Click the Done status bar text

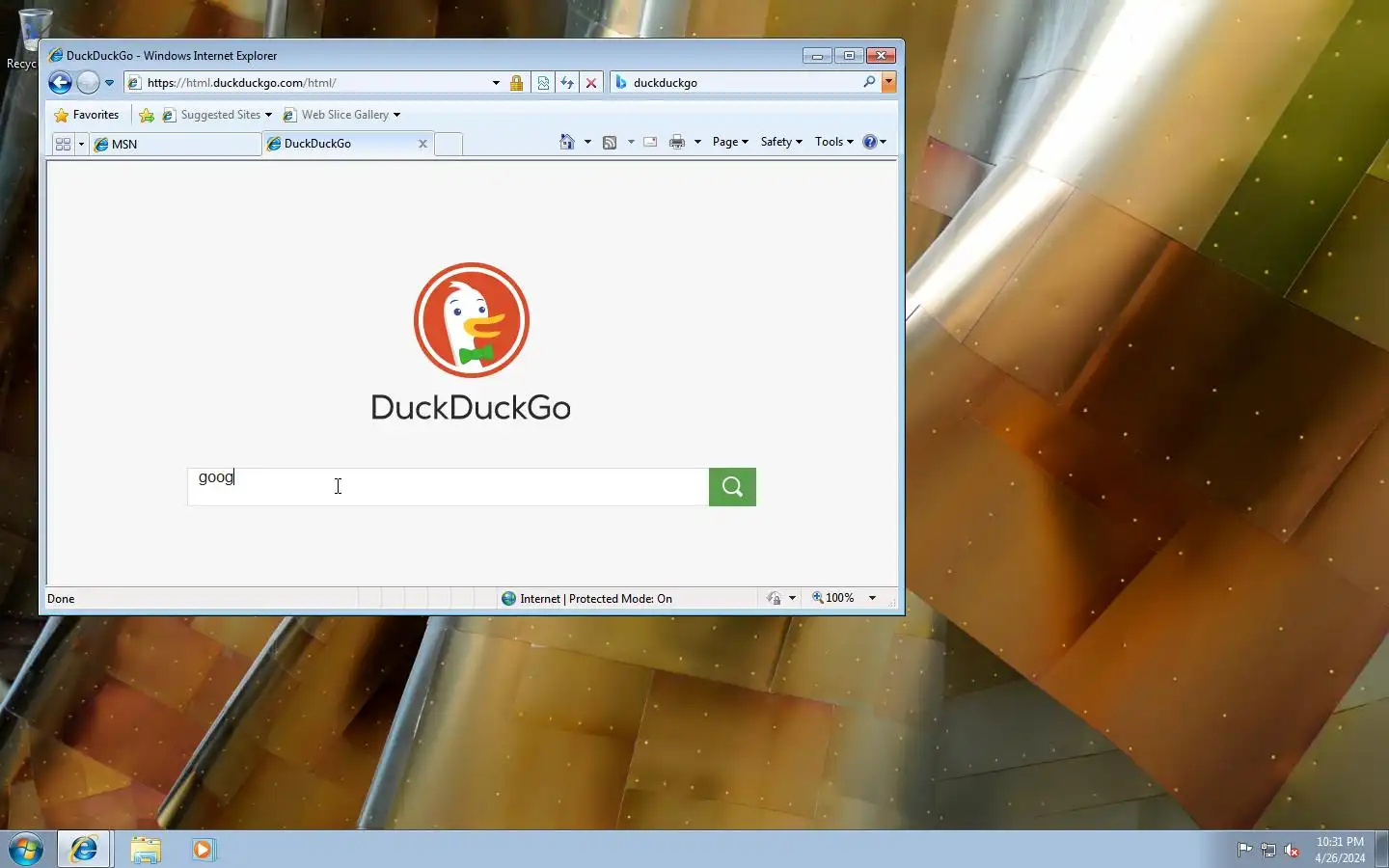pyautogui.click(x=61, y=599)
